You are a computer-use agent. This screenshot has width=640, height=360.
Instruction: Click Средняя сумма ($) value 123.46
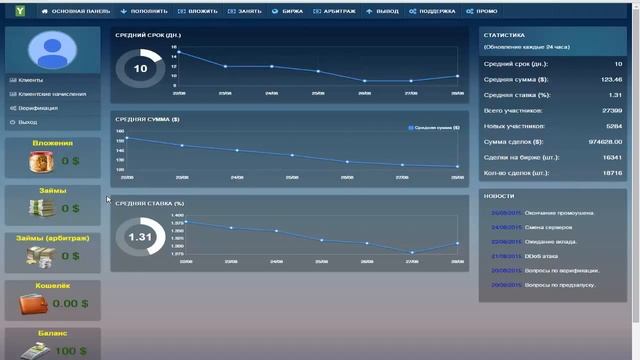pos(611,80)
